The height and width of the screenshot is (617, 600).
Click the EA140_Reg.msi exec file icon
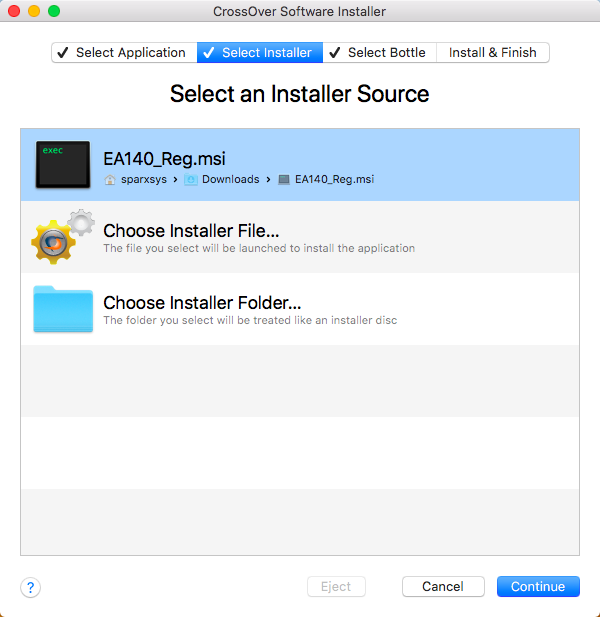[x=63, y=165]
